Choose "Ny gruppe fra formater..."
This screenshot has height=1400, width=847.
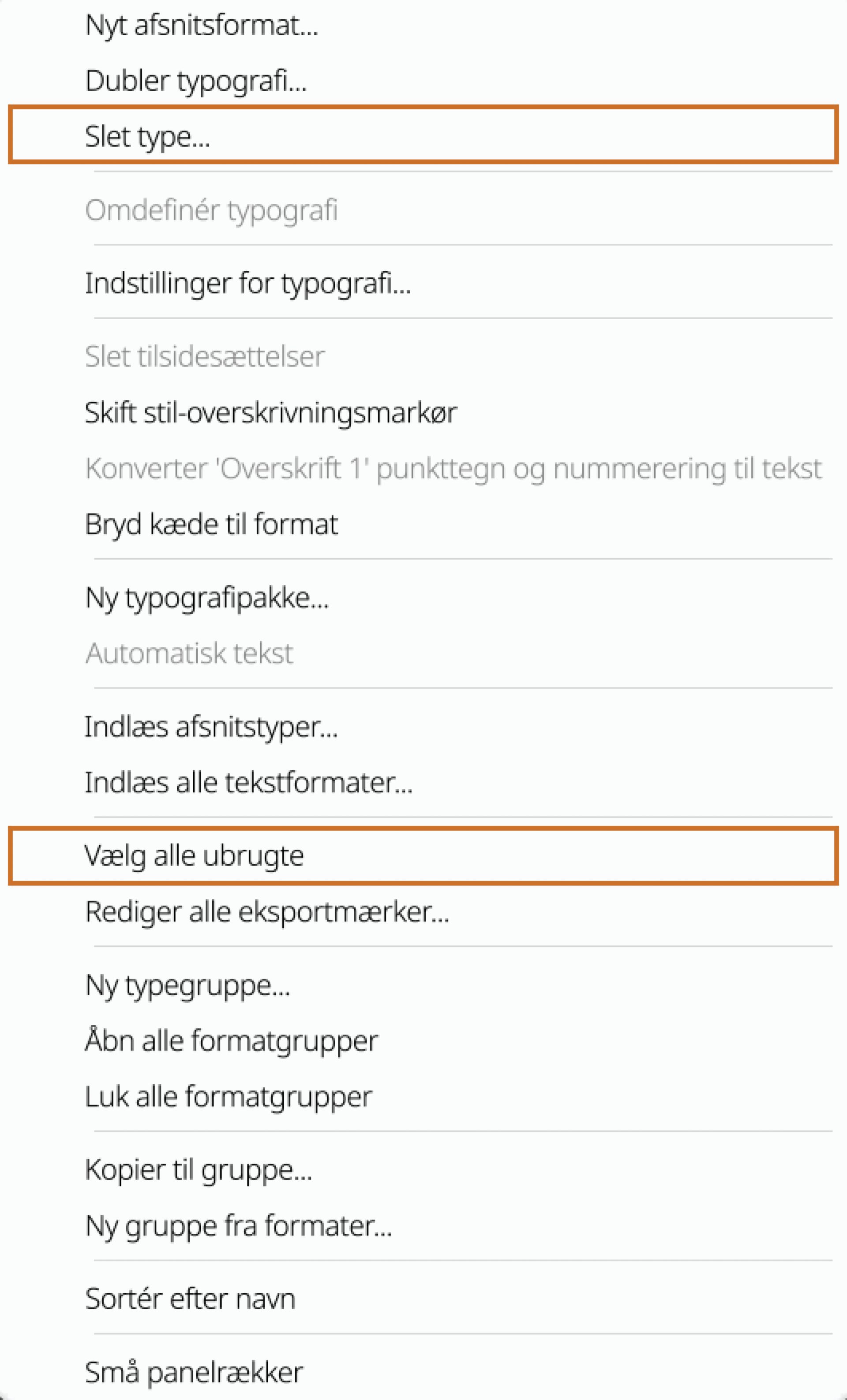coord(239,1225)
